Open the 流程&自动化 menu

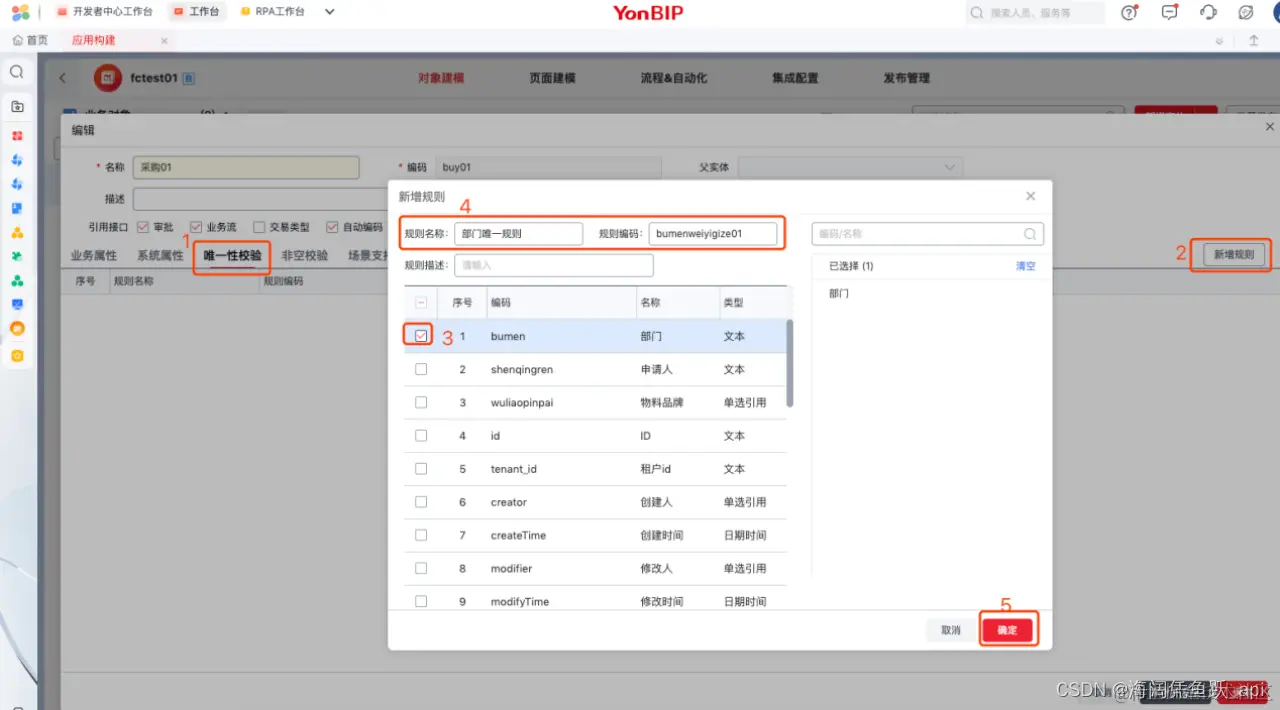tap(673, 78)
